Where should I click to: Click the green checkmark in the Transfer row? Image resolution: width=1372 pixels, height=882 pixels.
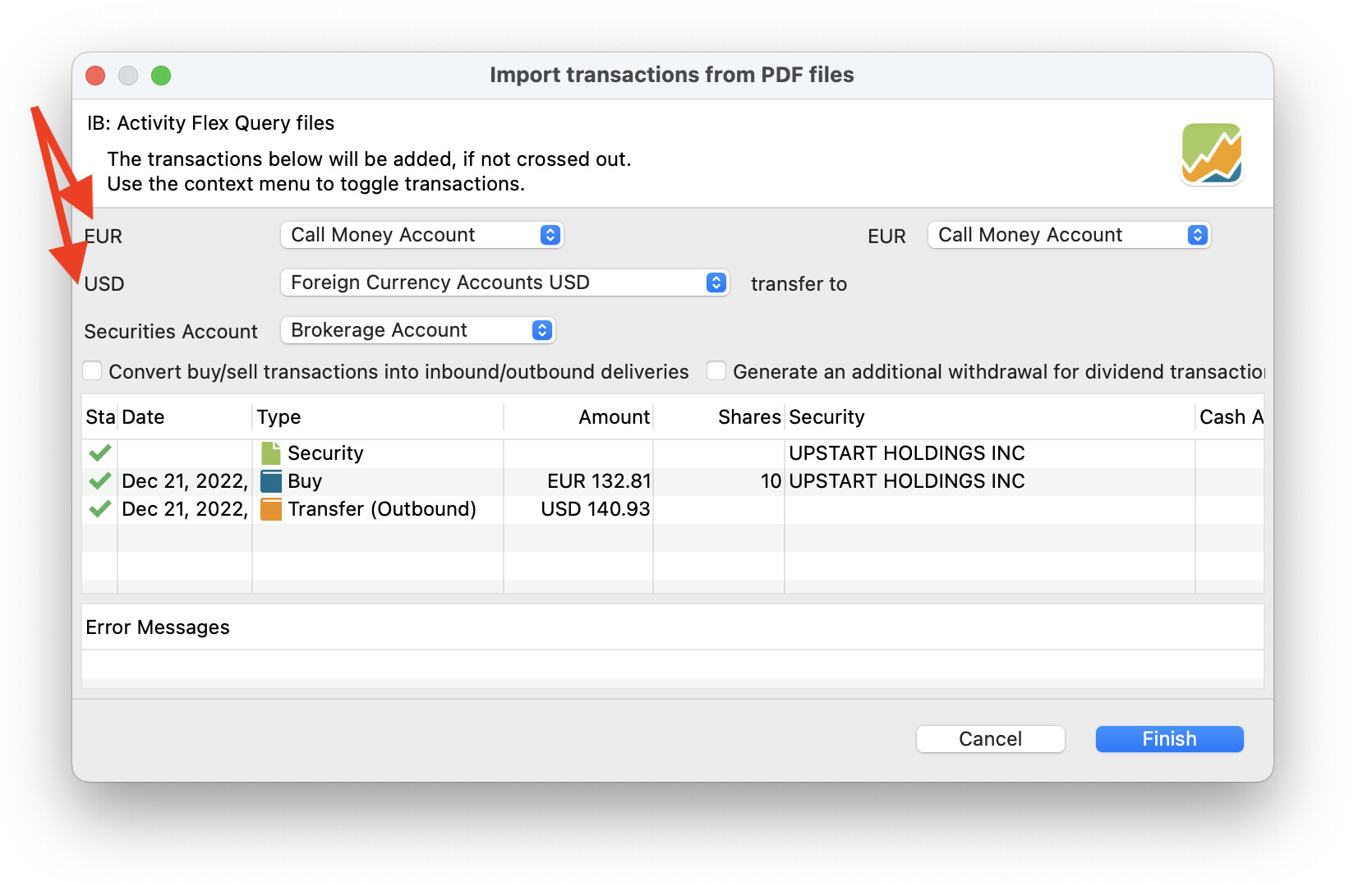tap(100, 509)
